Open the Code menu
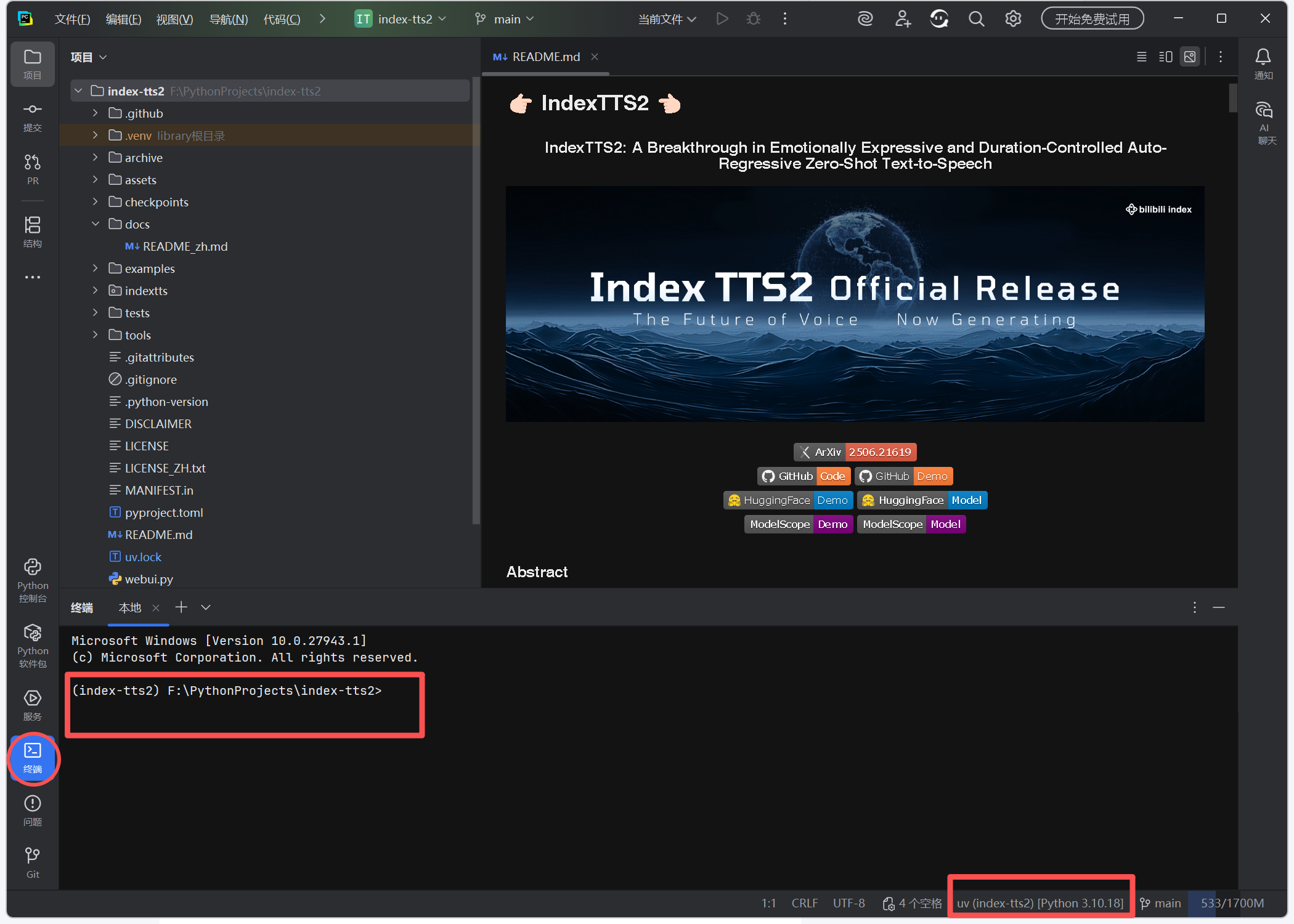Screen dimensions: 1294x924 (282, 19)
